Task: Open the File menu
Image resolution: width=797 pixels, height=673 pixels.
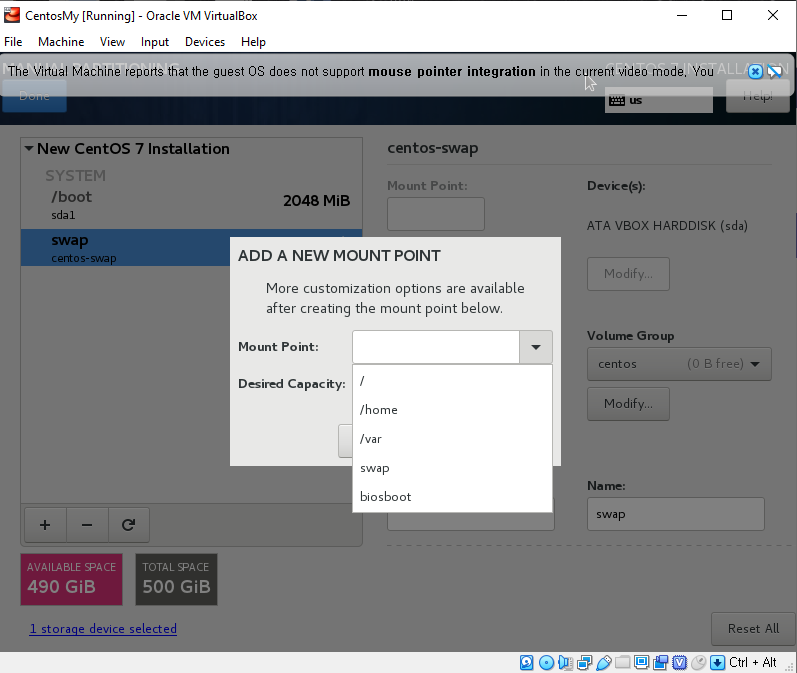Action: [13, 42]
